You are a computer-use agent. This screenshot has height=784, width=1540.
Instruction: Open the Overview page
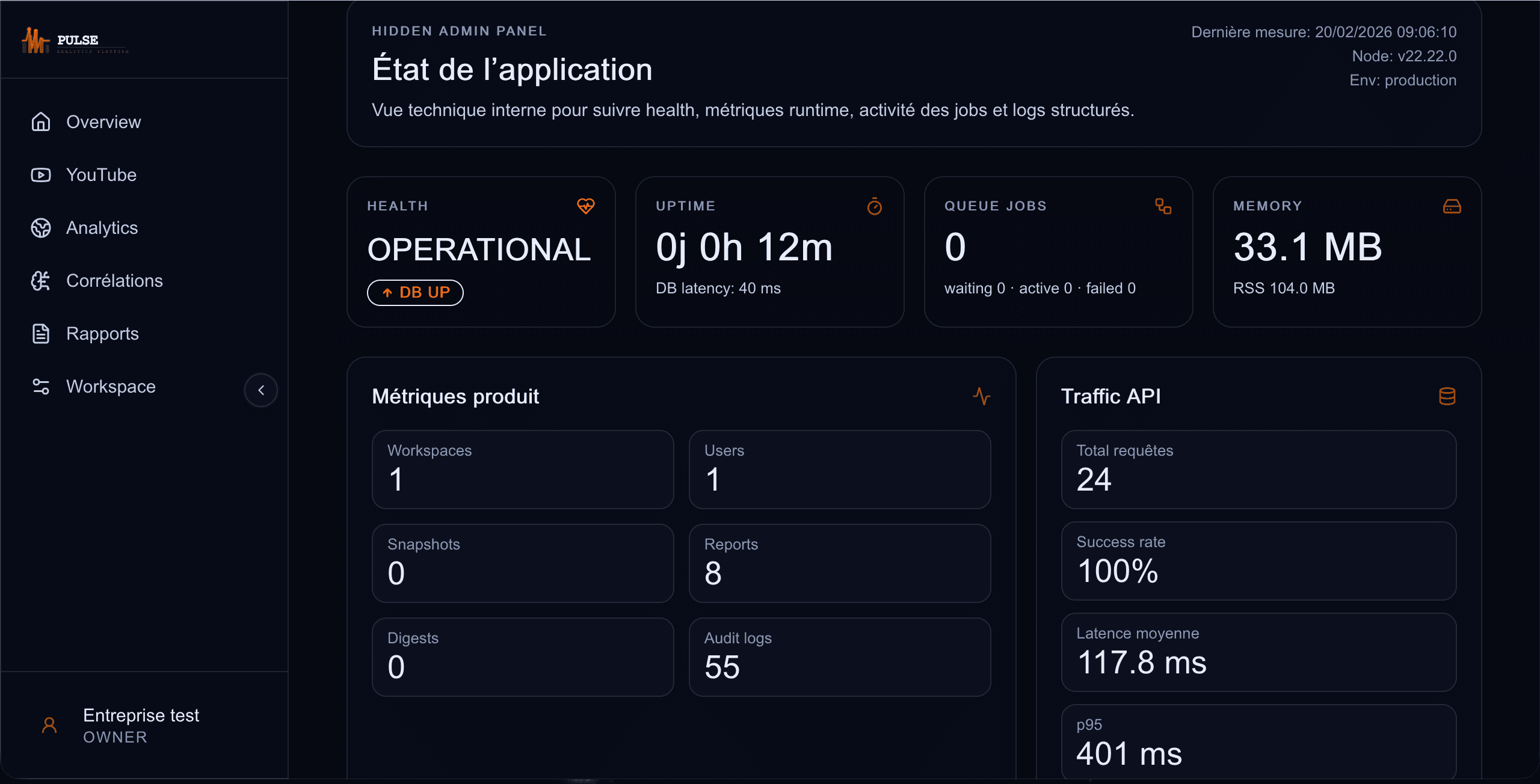tap(103, 122)
